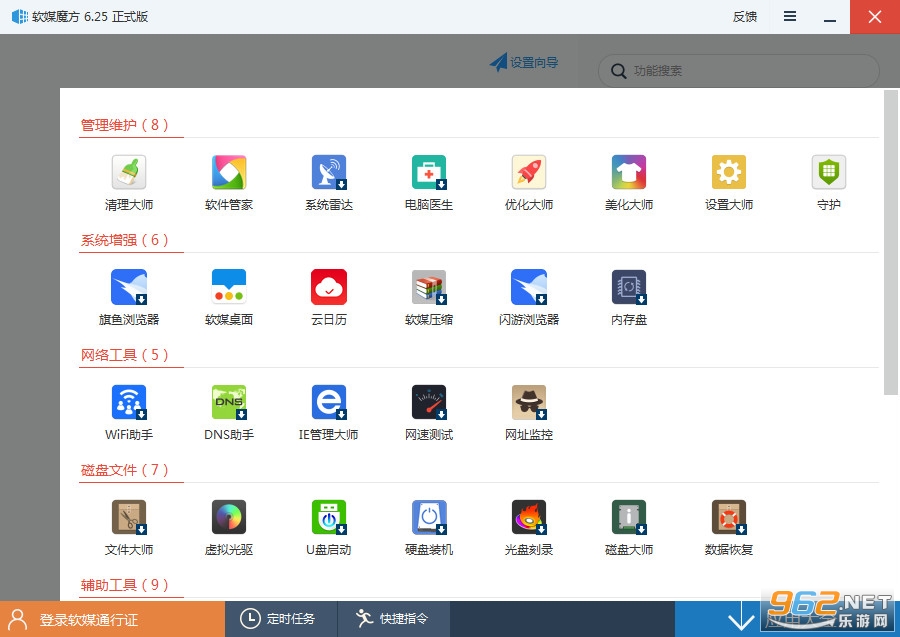The image size is (900, 637).
Task: Select 网络工具 (5) category heading
Action: pyautogui.click(x=125, y=355)
